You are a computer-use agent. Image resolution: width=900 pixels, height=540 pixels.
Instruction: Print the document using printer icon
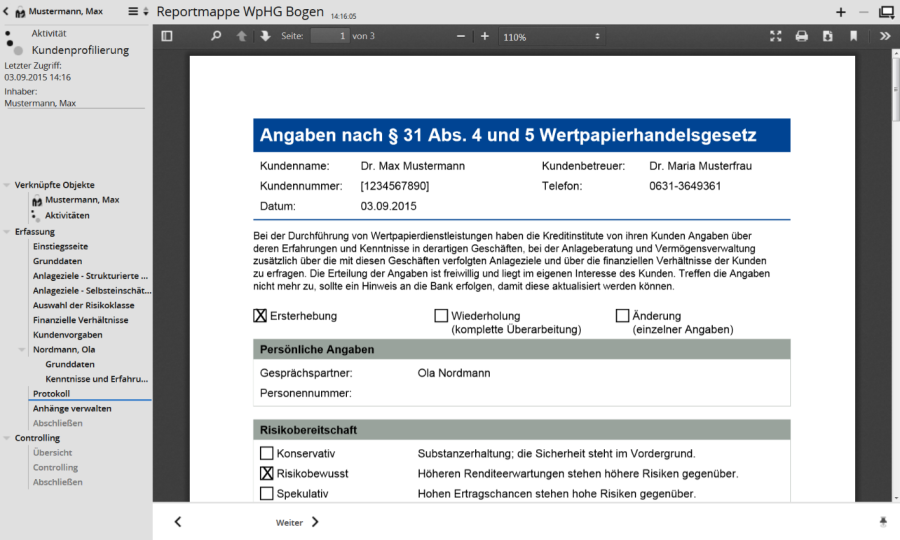[801, 36]
